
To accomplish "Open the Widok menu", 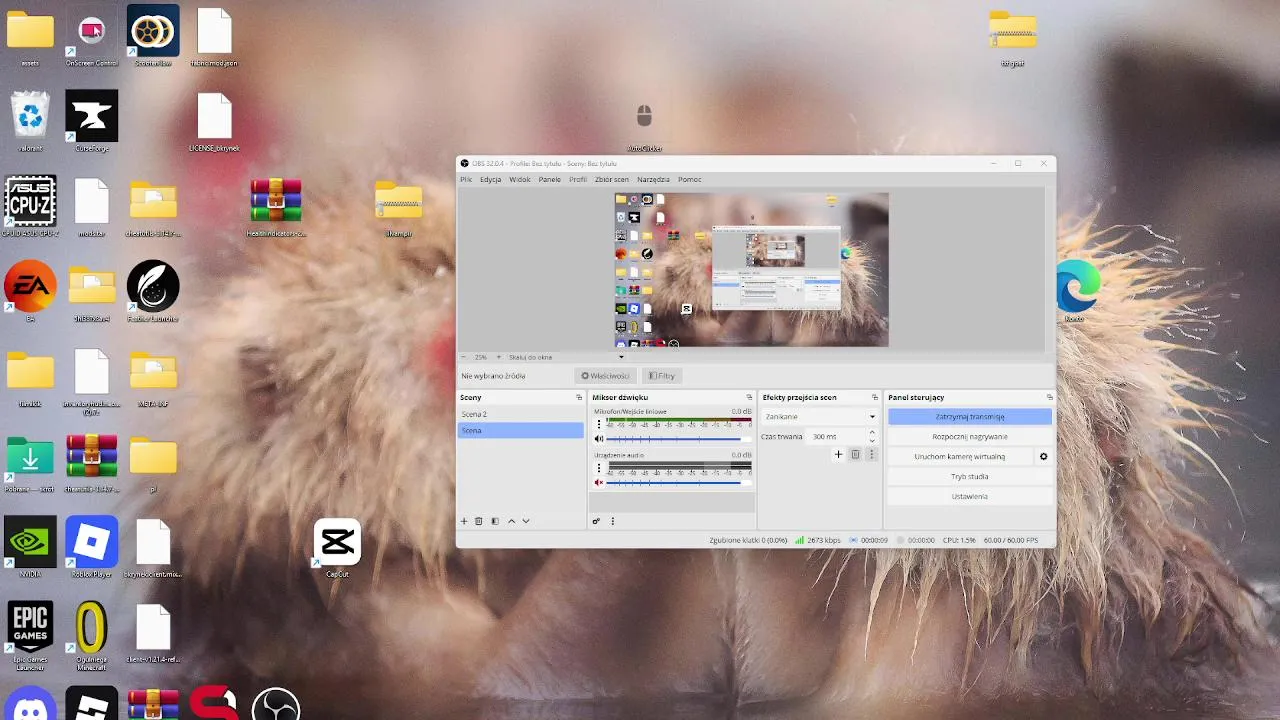I will coord(520,180).
